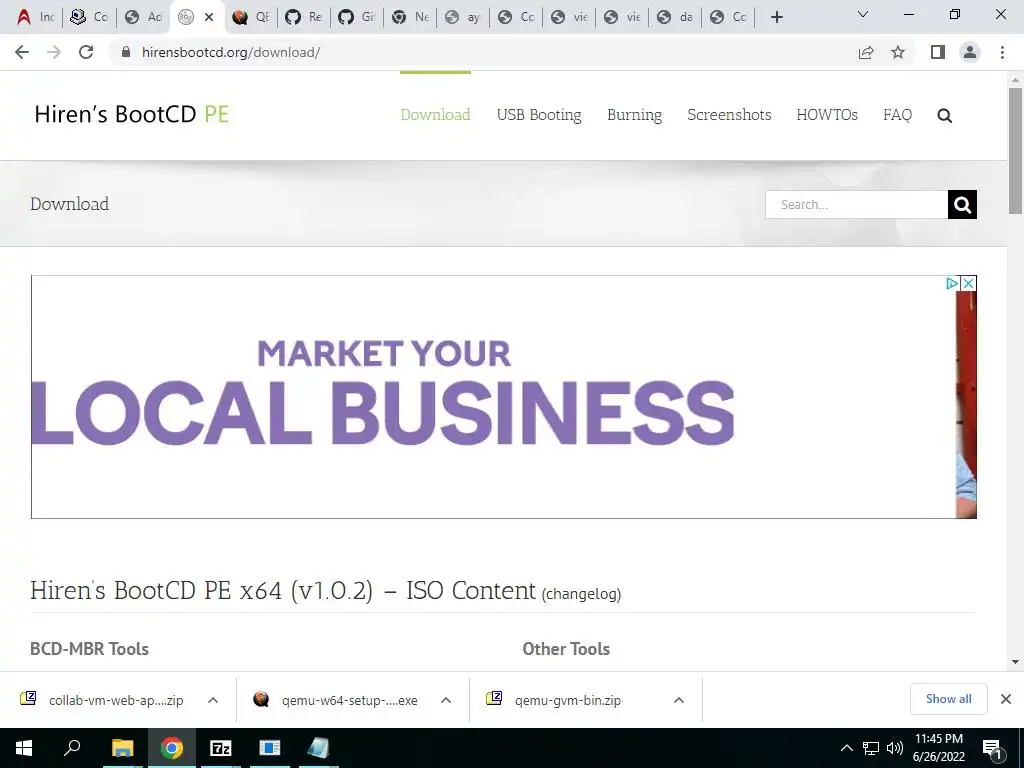Open a new tab with plus button

coord(776,17)
